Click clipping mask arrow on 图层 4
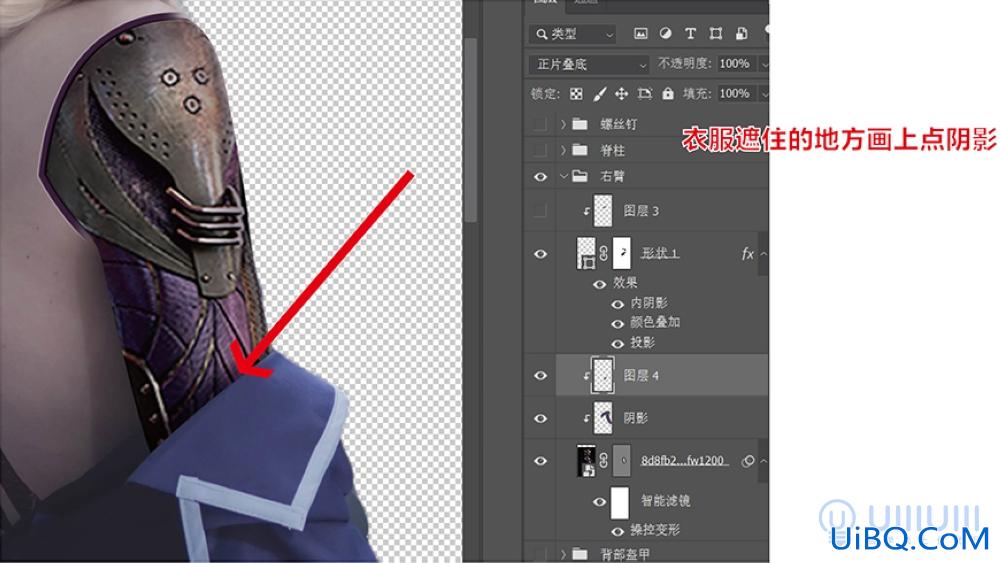1000x563 pixels. point(586,376)
